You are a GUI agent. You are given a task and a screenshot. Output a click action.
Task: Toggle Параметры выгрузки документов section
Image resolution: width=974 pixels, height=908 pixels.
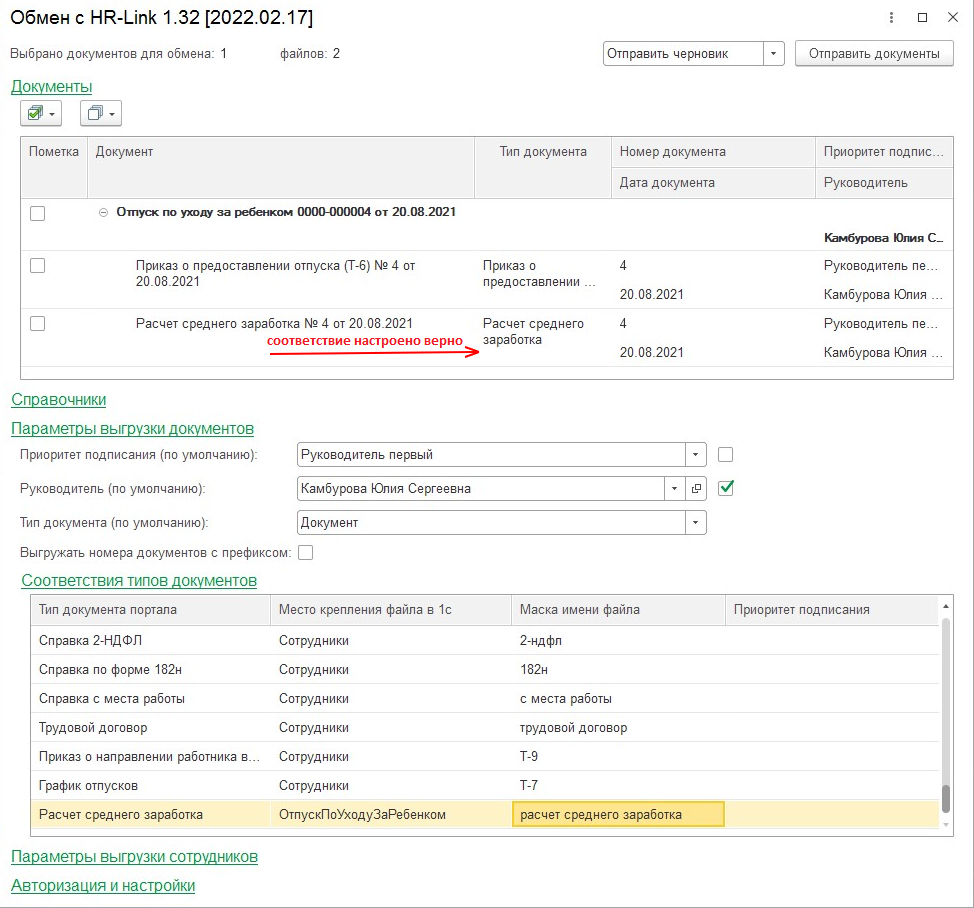point(132,429)
